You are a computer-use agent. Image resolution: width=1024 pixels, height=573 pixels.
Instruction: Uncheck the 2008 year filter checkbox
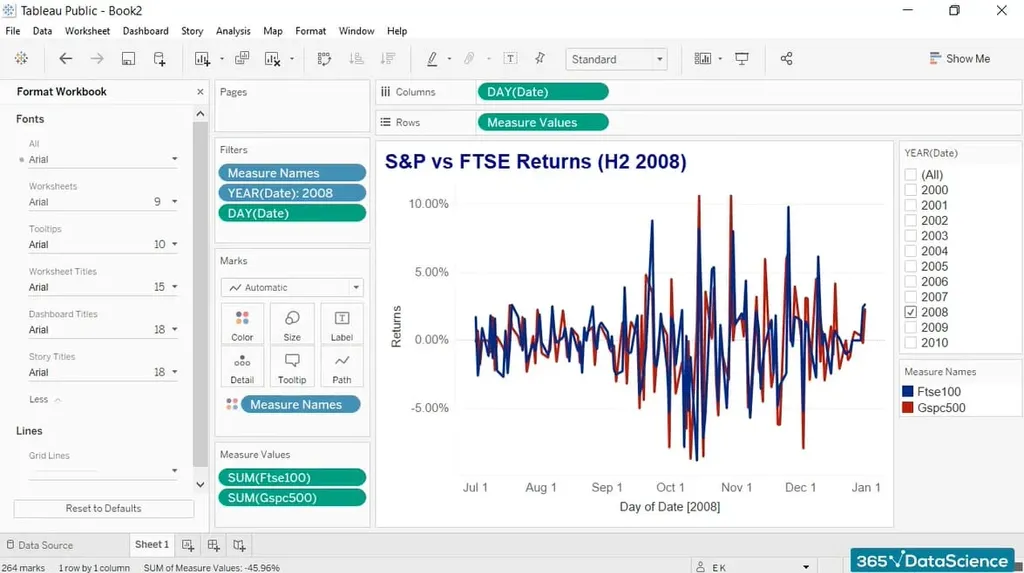pyautogui.click(x=910, y=312)
